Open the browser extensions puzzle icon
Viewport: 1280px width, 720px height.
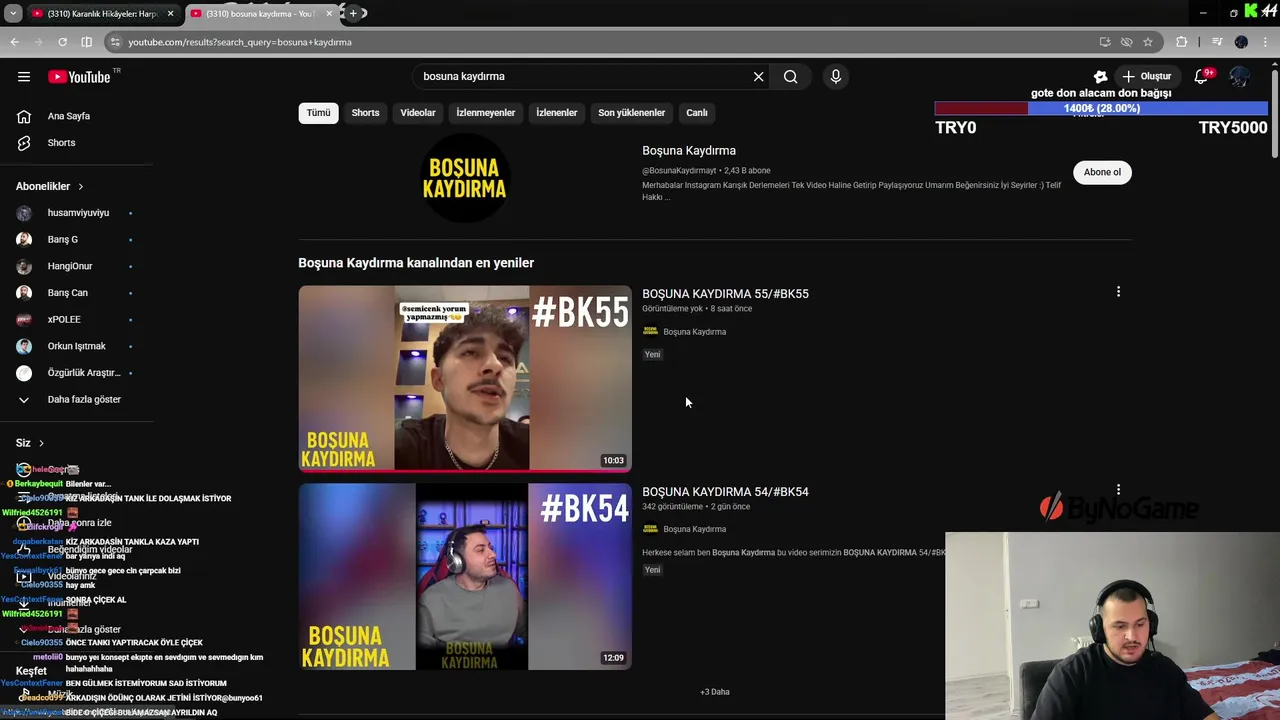click(x=1182, y=42)
